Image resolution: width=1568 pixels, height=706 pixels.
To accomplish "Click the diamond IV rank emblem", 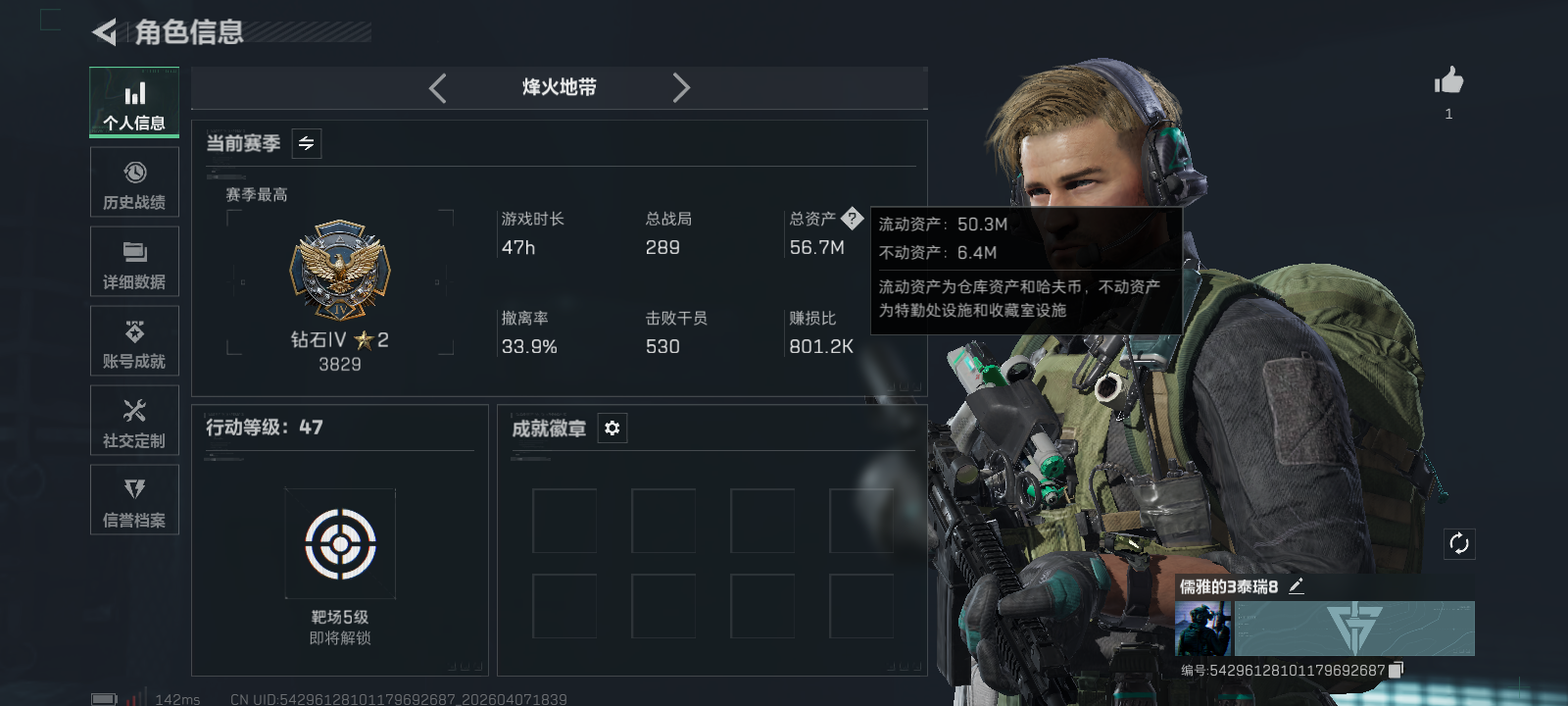I will (340, 269).
